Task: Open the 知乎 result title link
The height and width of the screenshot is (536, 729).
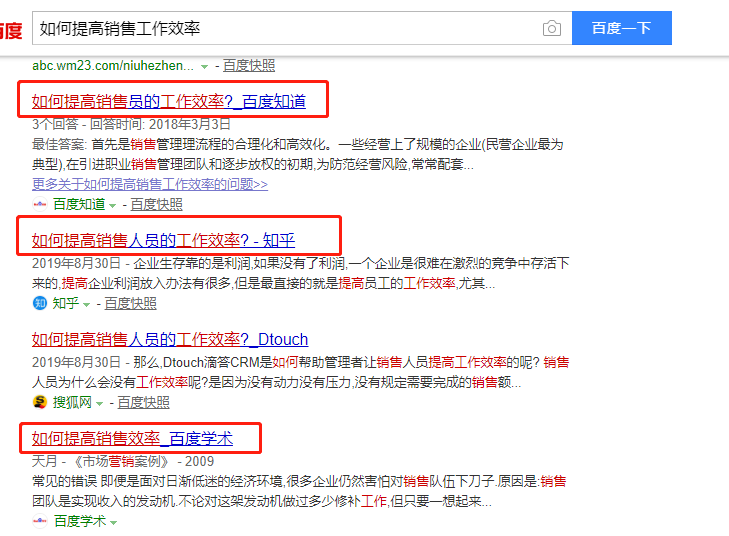Action: (163, 240)
